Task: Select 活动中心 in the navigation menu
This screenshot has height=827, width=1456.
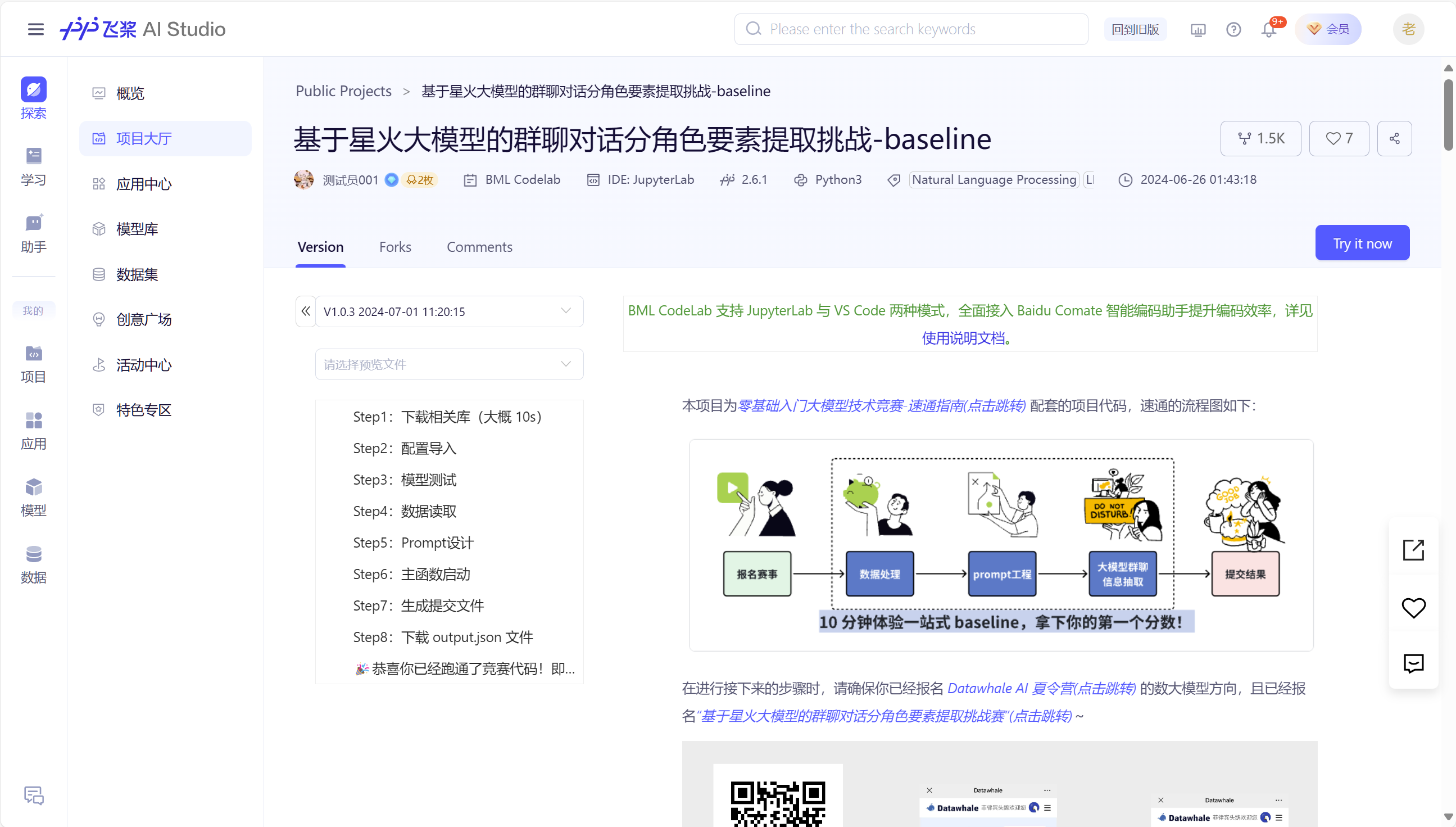Action: (165, 365)
